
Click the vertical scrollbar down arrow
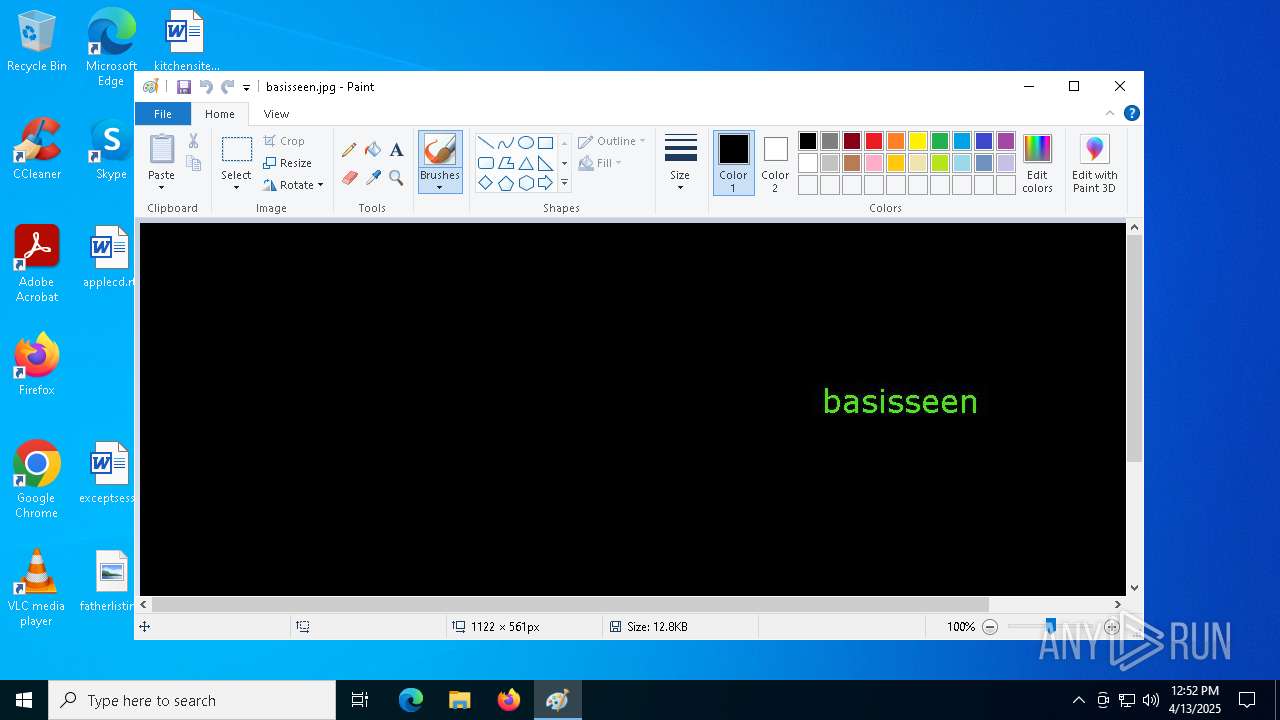(x=1134, y=588)
